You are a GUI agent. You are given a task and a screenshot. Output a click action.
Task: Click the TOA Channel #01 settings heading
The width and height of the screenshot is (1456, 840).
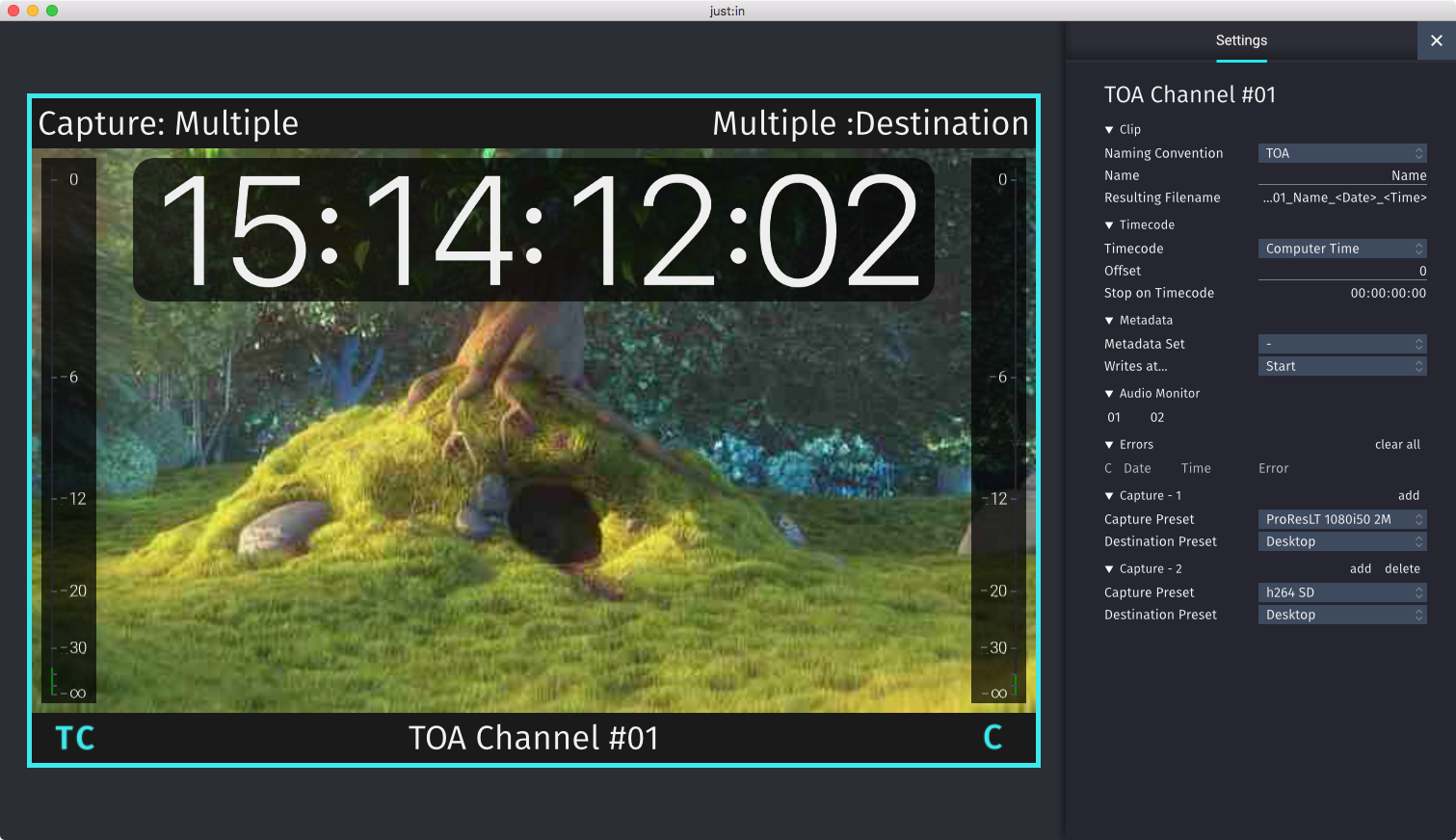[x=1190, y=94]
